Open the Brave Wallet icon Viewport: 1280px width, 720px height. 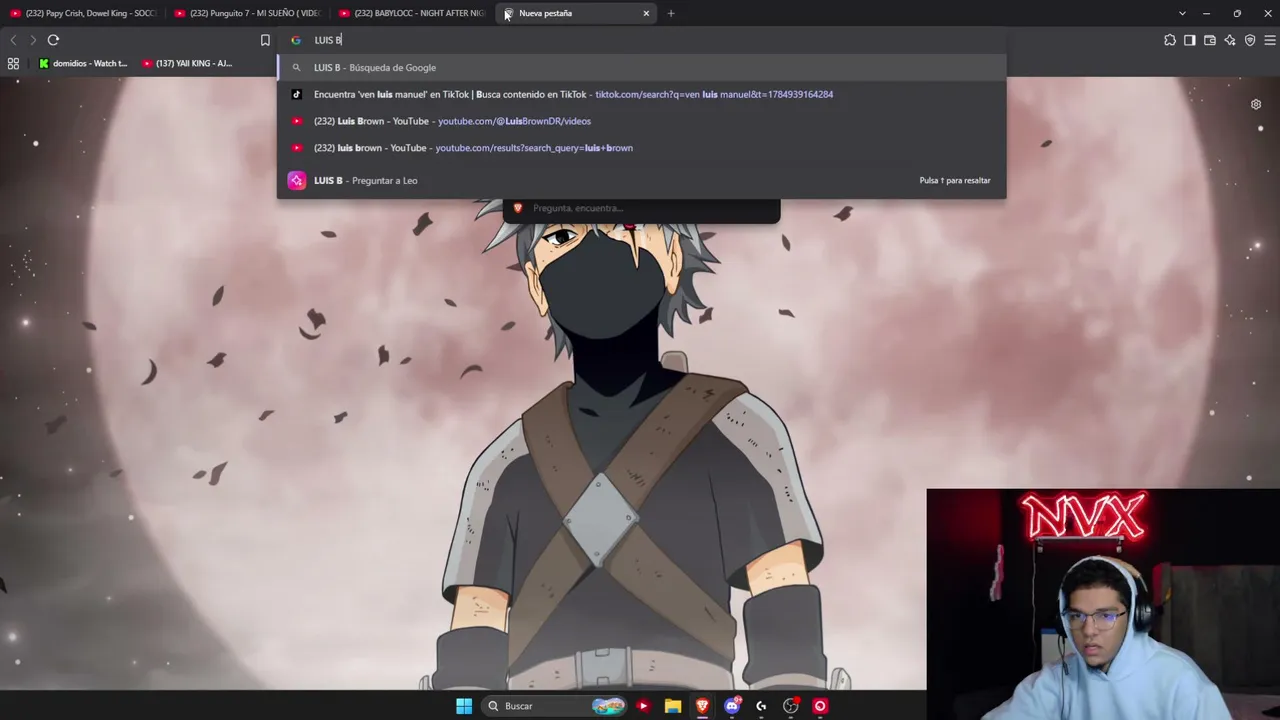click(1210, 40)
